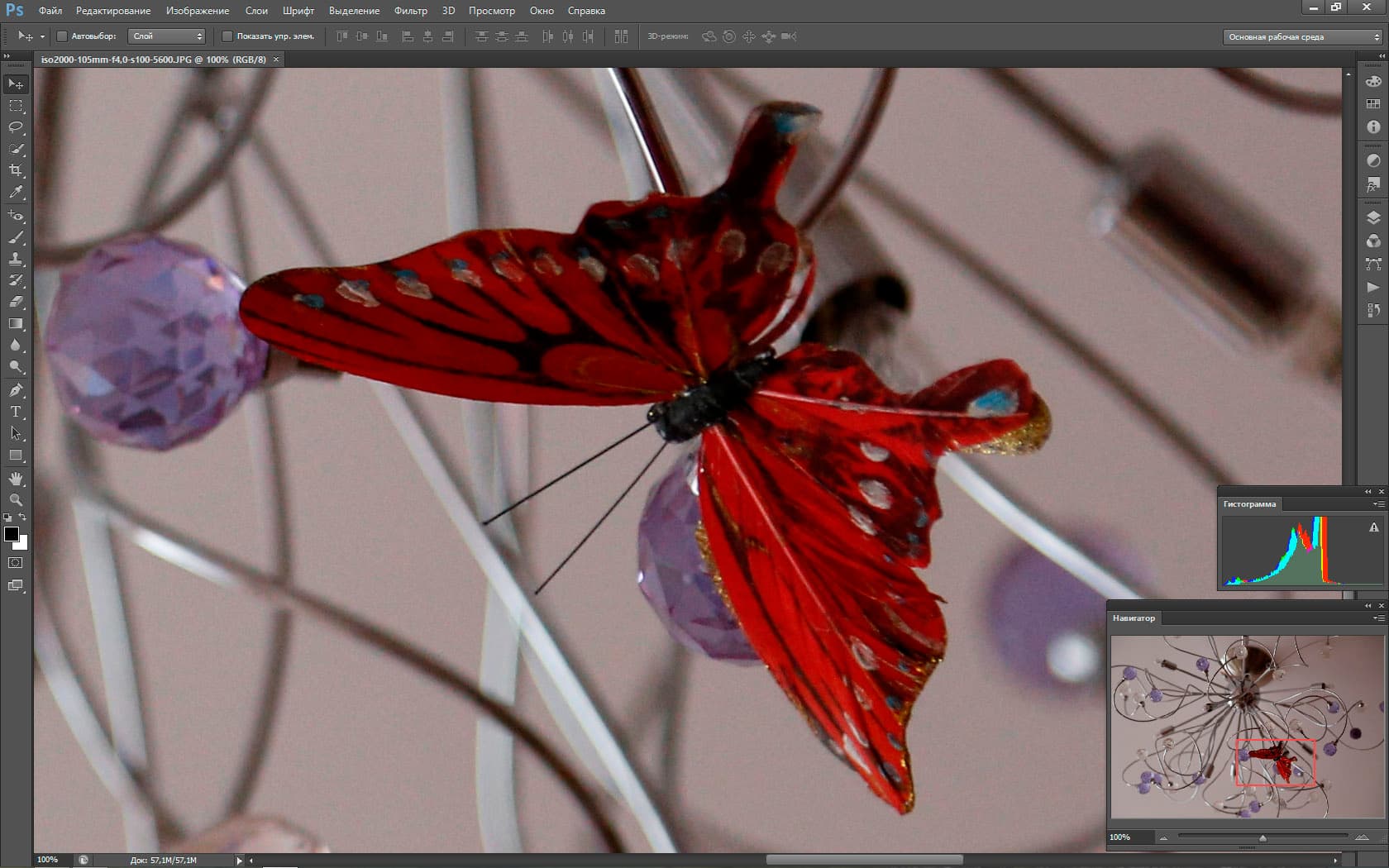Open the Основная рабочая среда workspace dropdown
Screen dimensions: 1389x868
[x=1302, y=37]
